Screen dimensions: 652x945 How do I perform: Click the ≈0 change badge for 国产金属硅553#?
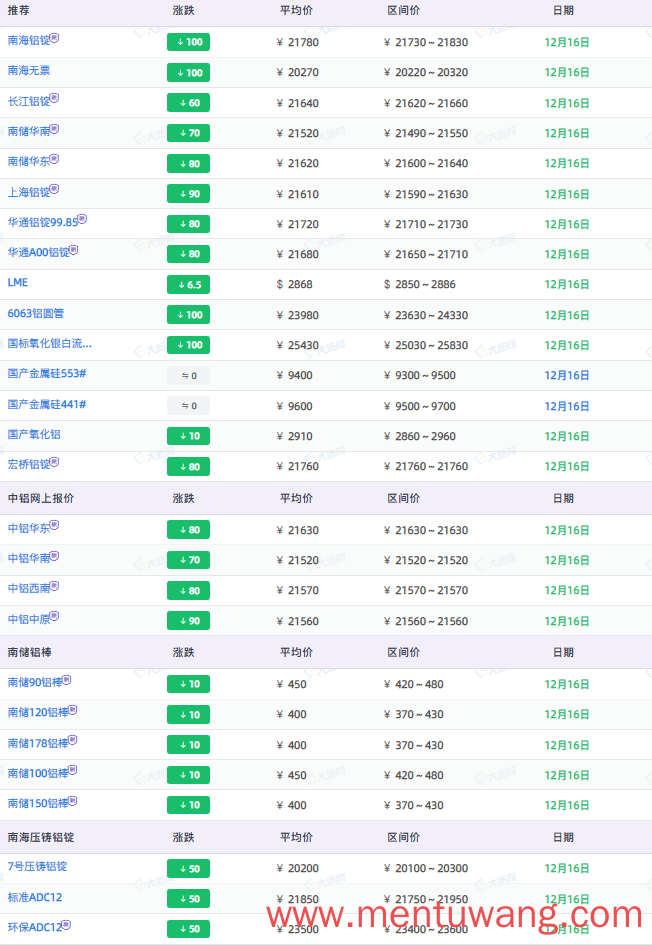pos(189,375)
